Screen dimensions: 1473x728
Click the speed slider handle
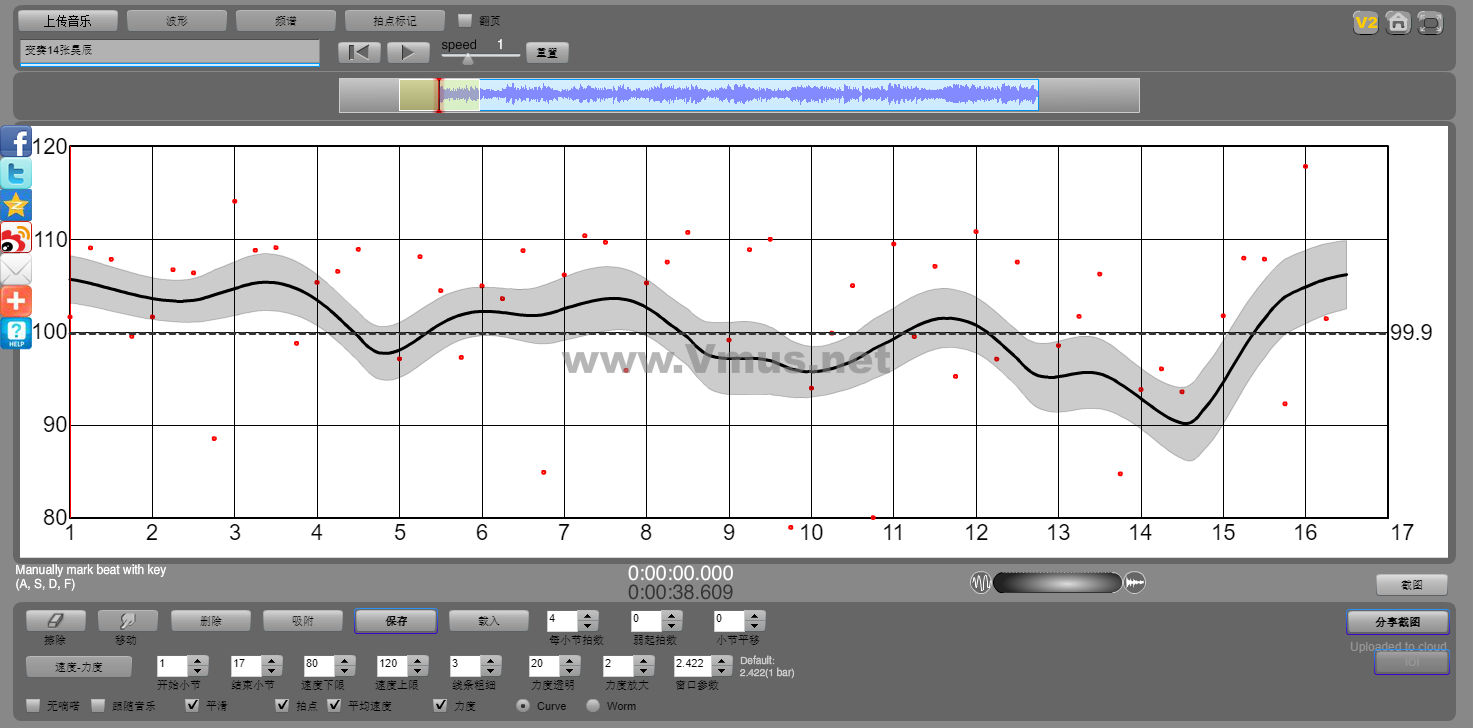click(467, 59)
